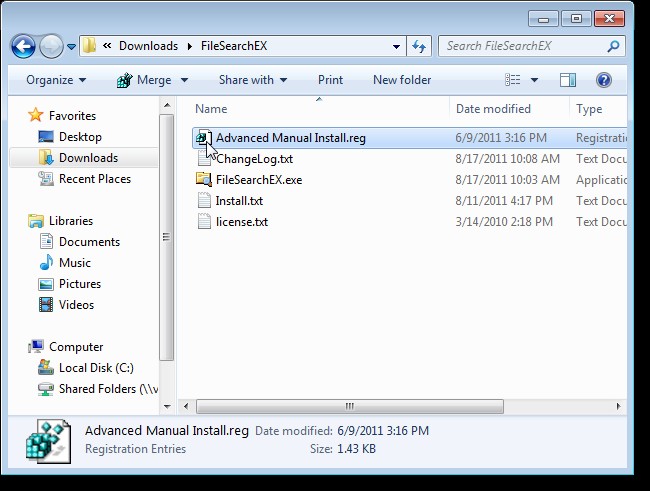Open the Documents library
650x491 pixels.
[89, 242]
